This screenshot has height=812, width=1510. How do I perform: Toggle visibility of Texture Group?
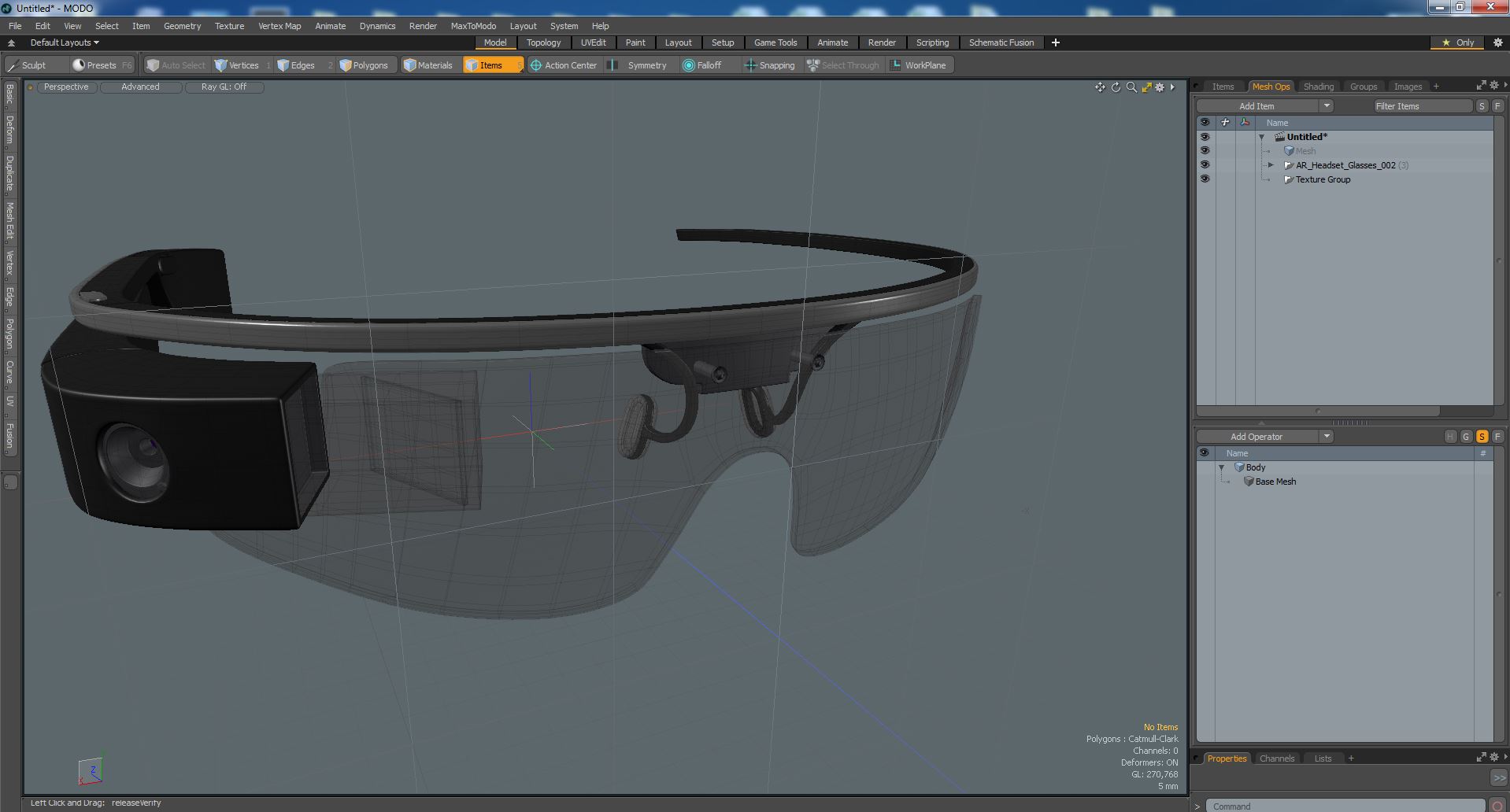1204,179
